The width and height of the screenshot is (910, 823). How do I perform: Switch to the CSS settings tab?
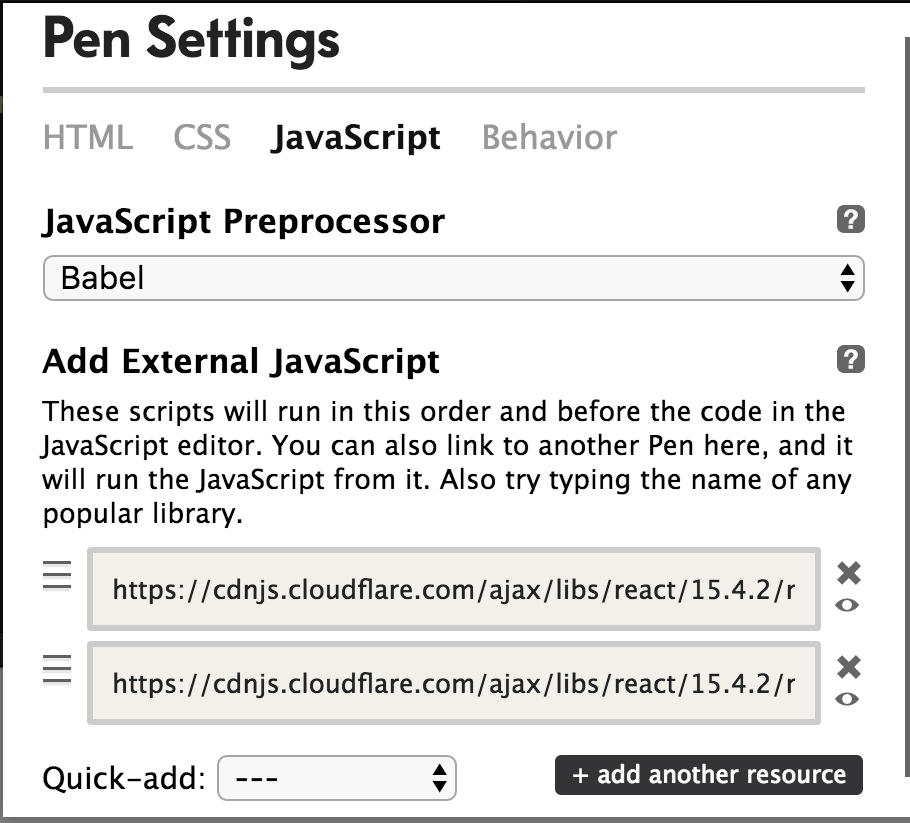point(202,138)
